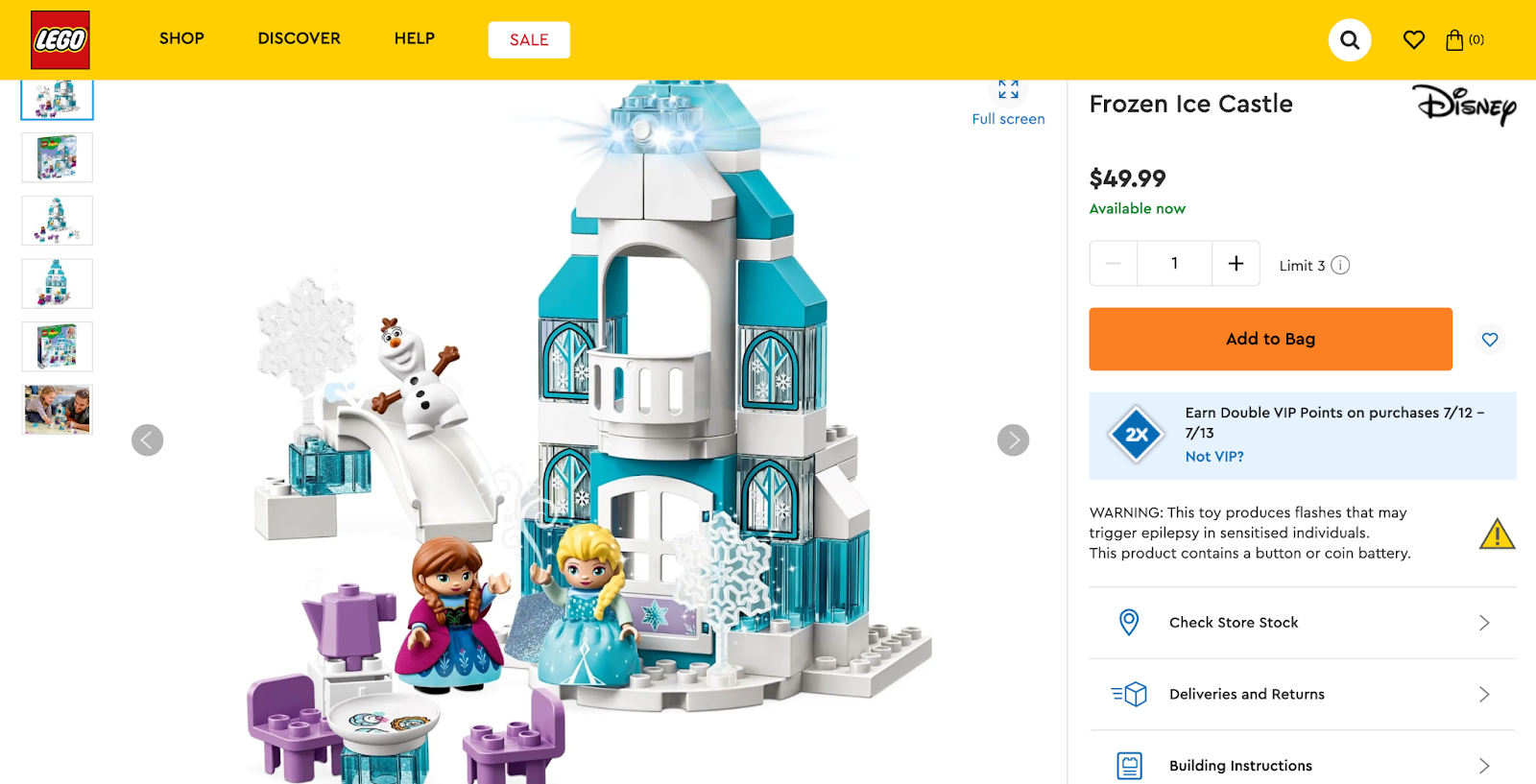The width and height of the screenshot is (1536, 784).
Task: View the image in full screen
Action: (1008, 104)
